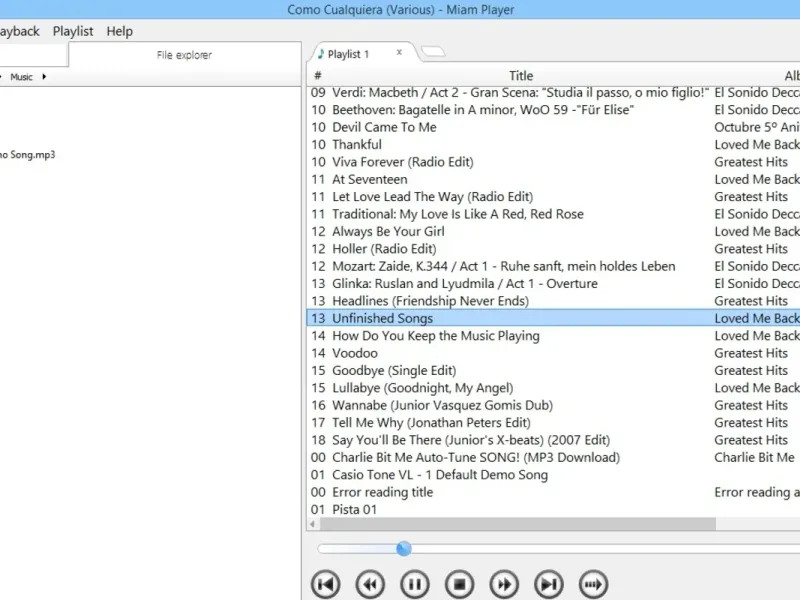The height and width of the screenshot is (600, 800).
Task: Select 'Let Love Lead The Way' row
Action: [x=553, y=196]
